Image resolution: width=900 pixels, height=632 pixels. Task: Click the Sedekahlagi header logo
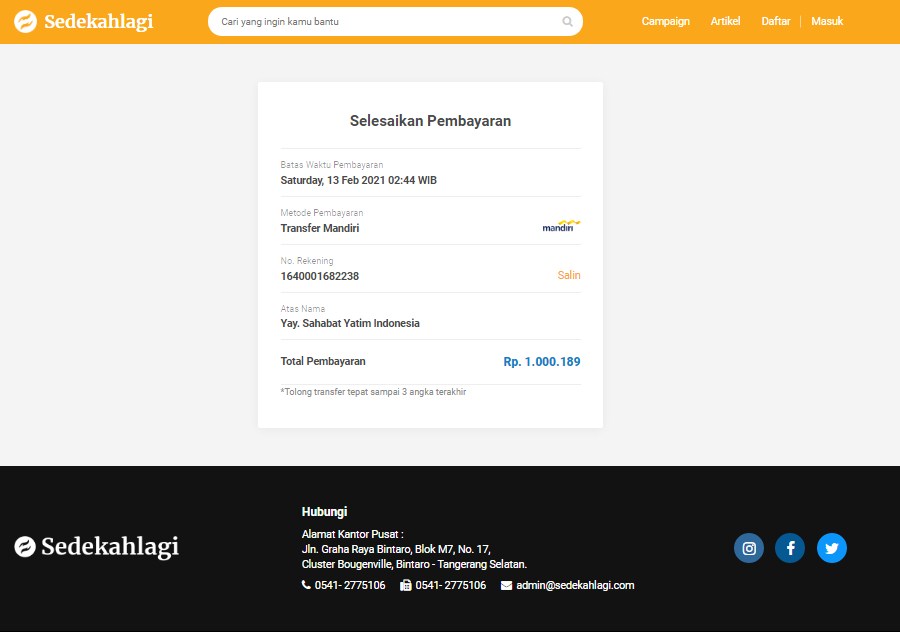pos(84,22)
